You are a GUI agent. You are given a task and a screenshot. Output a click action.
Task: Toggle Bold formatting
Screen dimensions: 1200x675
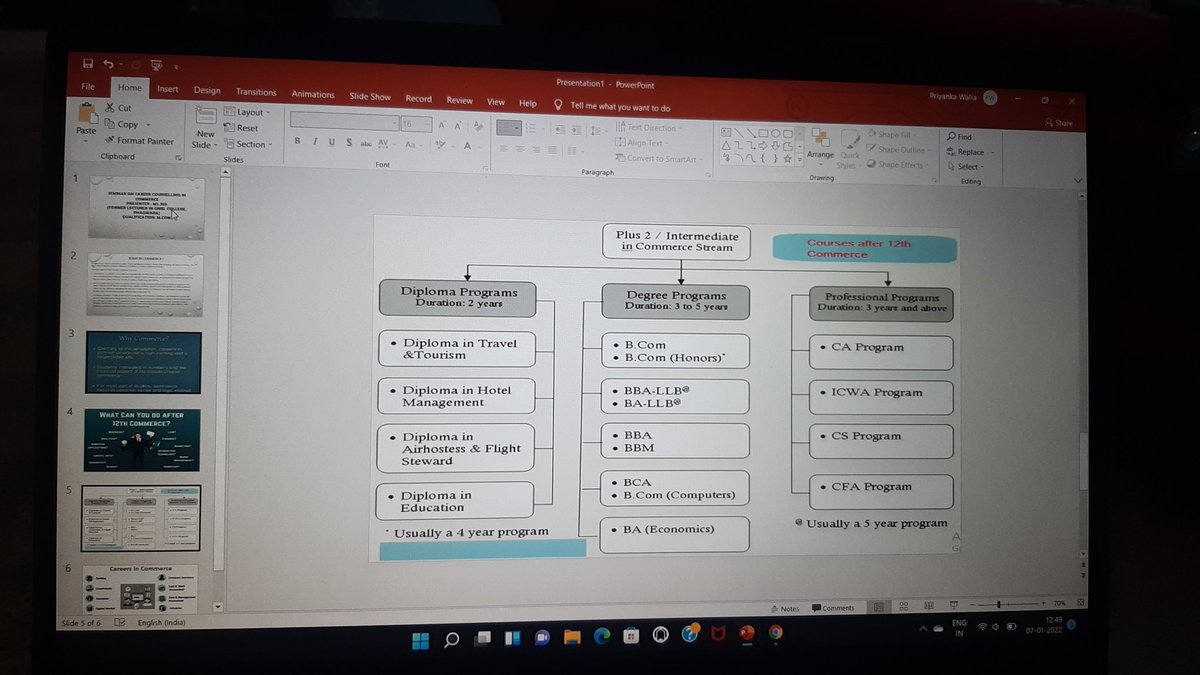point(297,142)
